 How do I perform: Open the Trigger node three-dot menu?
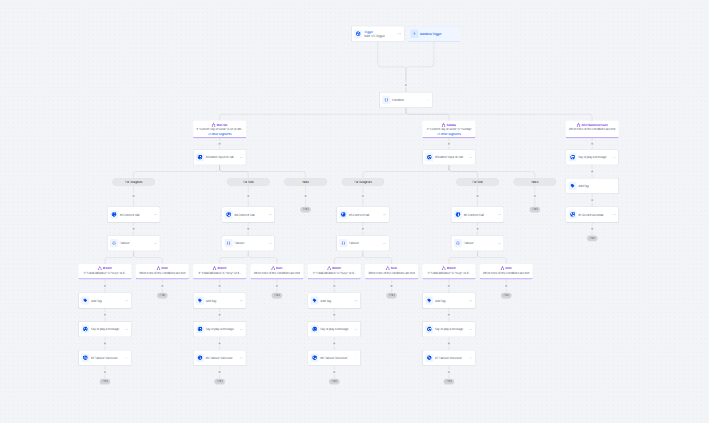click(399, 33)
